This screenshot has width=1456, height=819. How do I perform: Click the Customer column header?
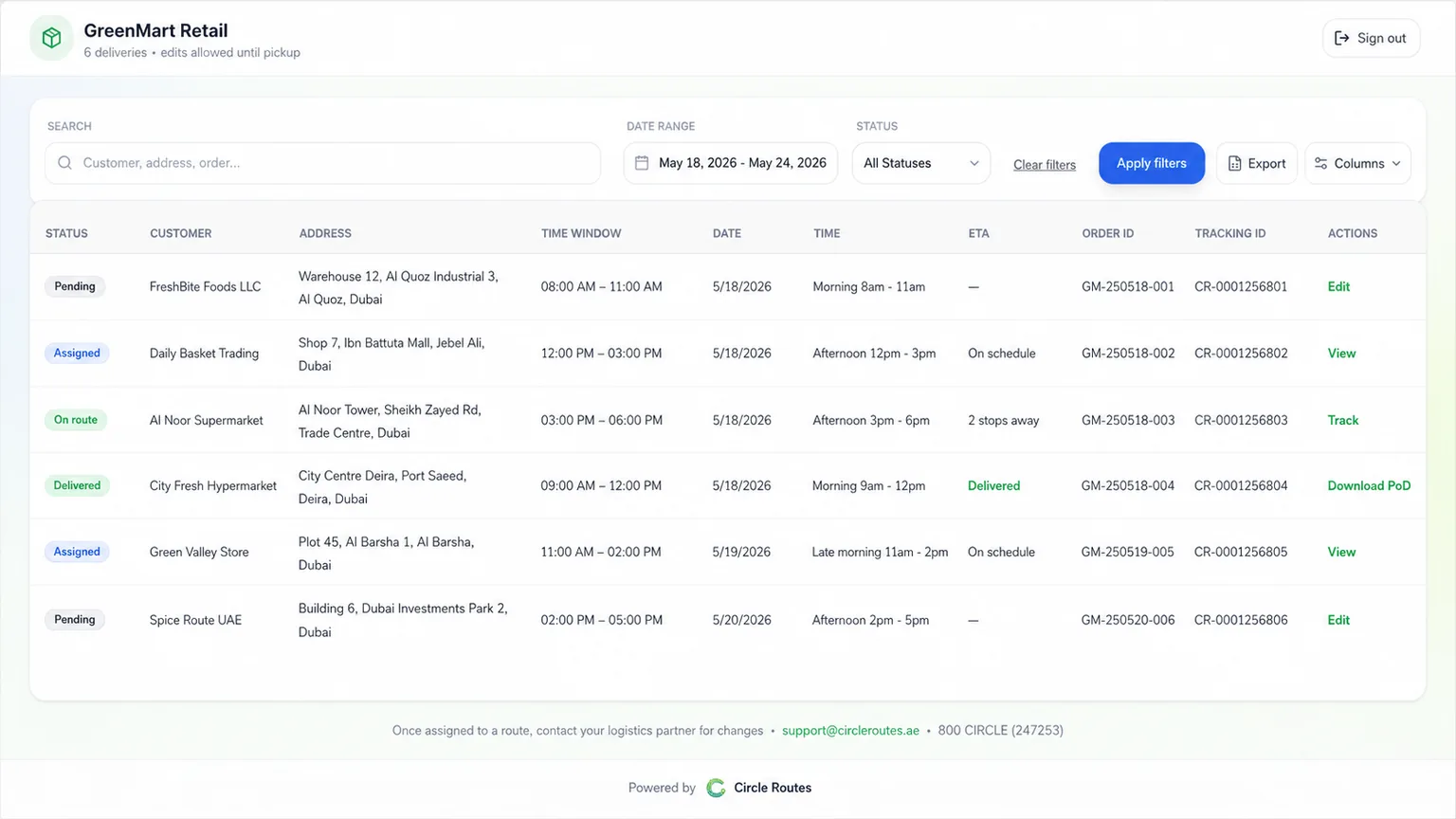point(180,233)
